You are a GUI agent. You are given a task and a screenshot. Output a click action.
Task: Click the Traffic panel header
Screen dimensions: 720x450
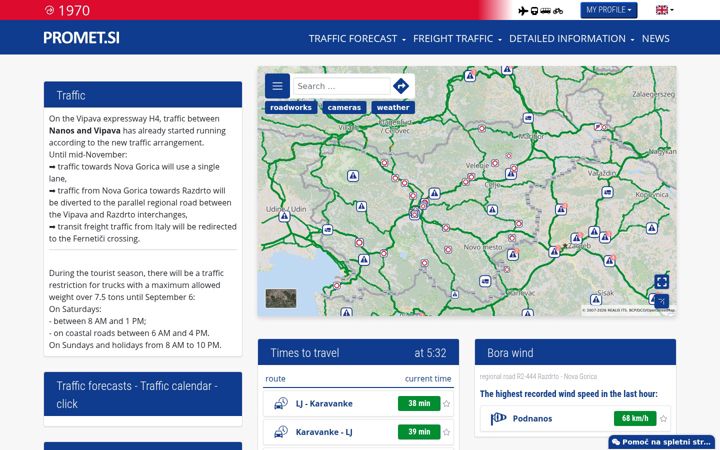pos(143,95)
